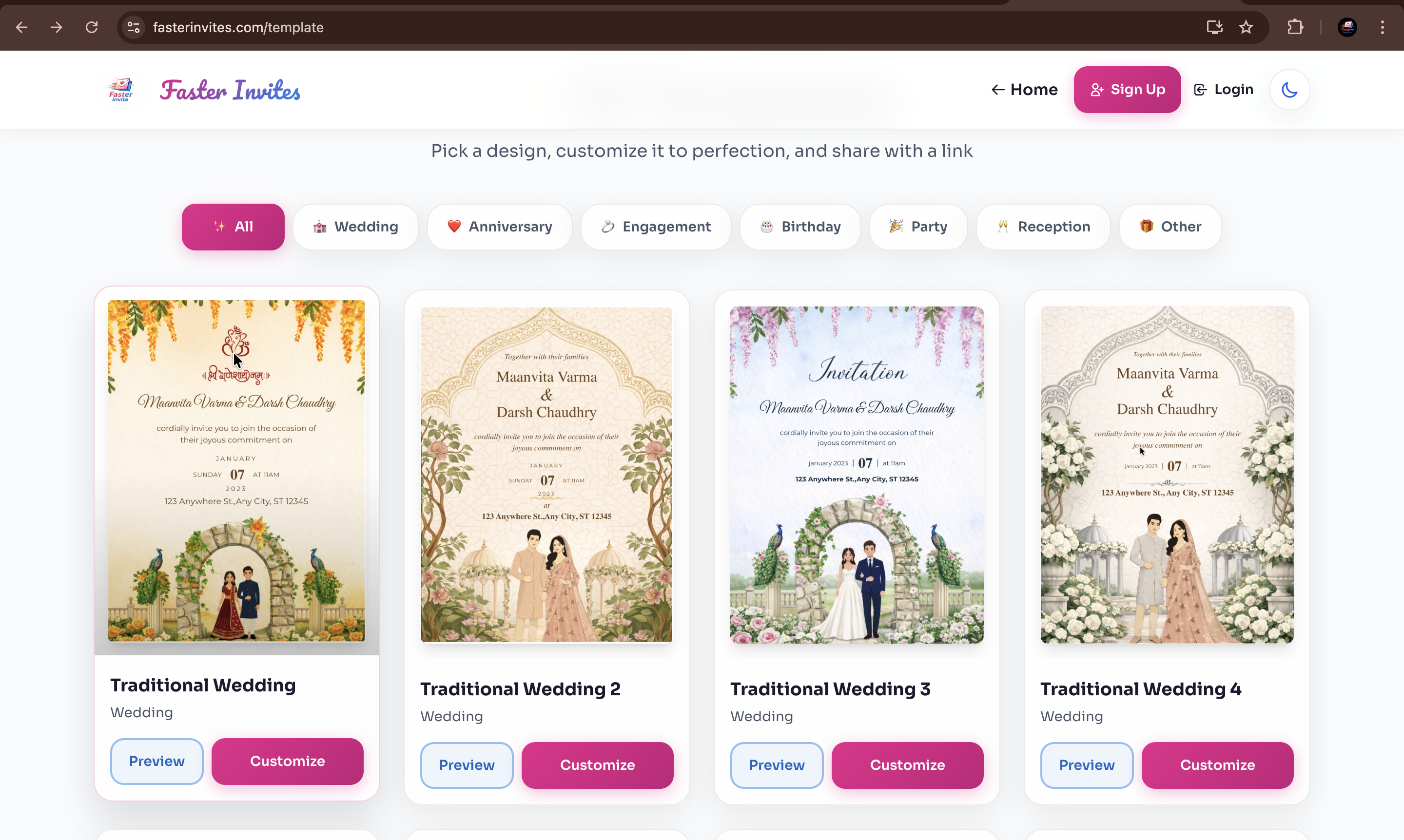The image size is (1404, 840).
Task: Customize the Traditional Wedding 2 template
Action: coord(597,764)
